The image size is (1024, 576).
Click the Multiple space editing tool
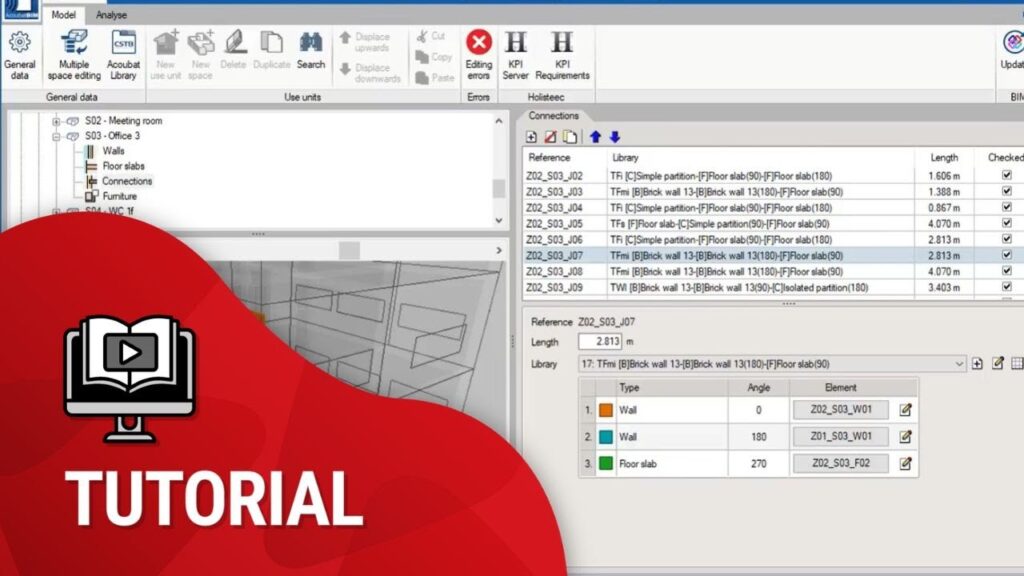point(74,55)
